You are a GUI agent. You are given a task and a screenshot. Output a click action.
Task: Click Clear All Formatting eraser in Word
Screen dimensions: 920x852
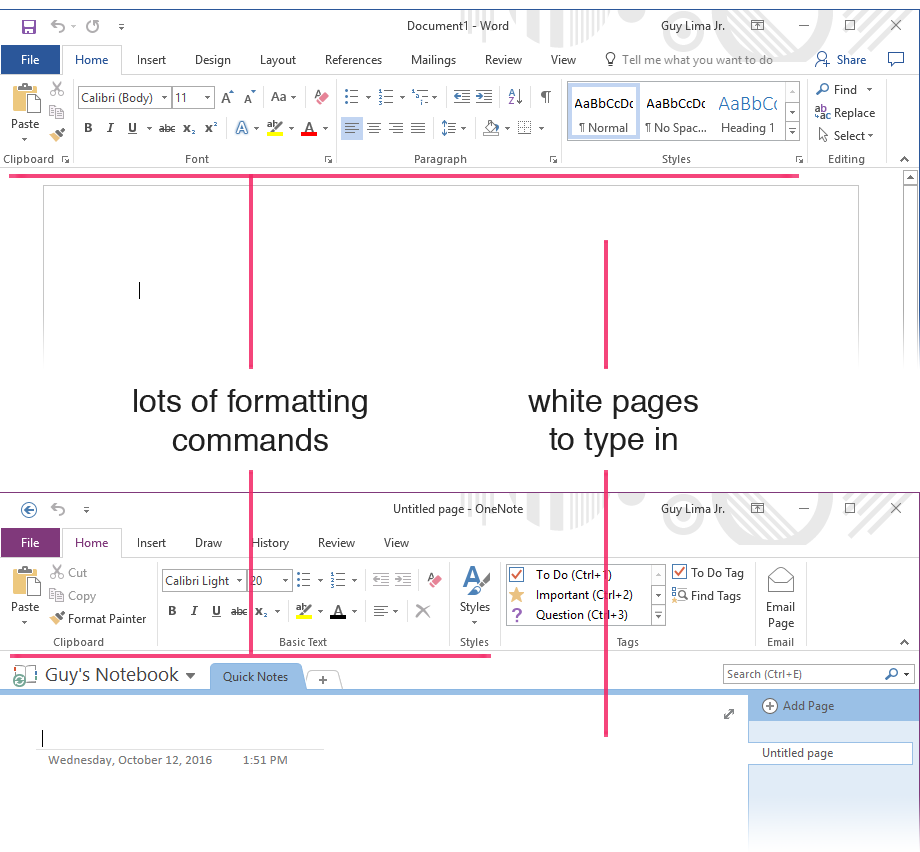pos(321,97)
